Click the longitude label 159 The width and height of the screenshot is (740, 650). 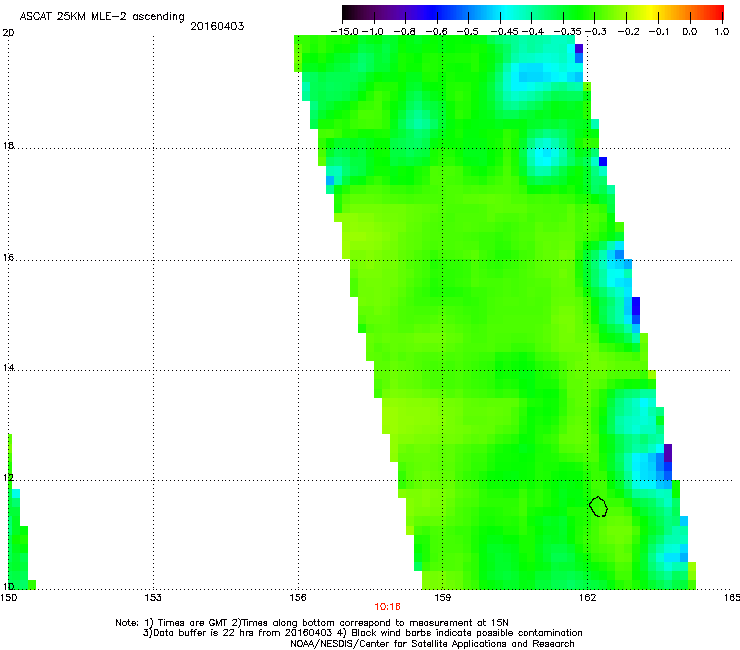tap(443, 598)
